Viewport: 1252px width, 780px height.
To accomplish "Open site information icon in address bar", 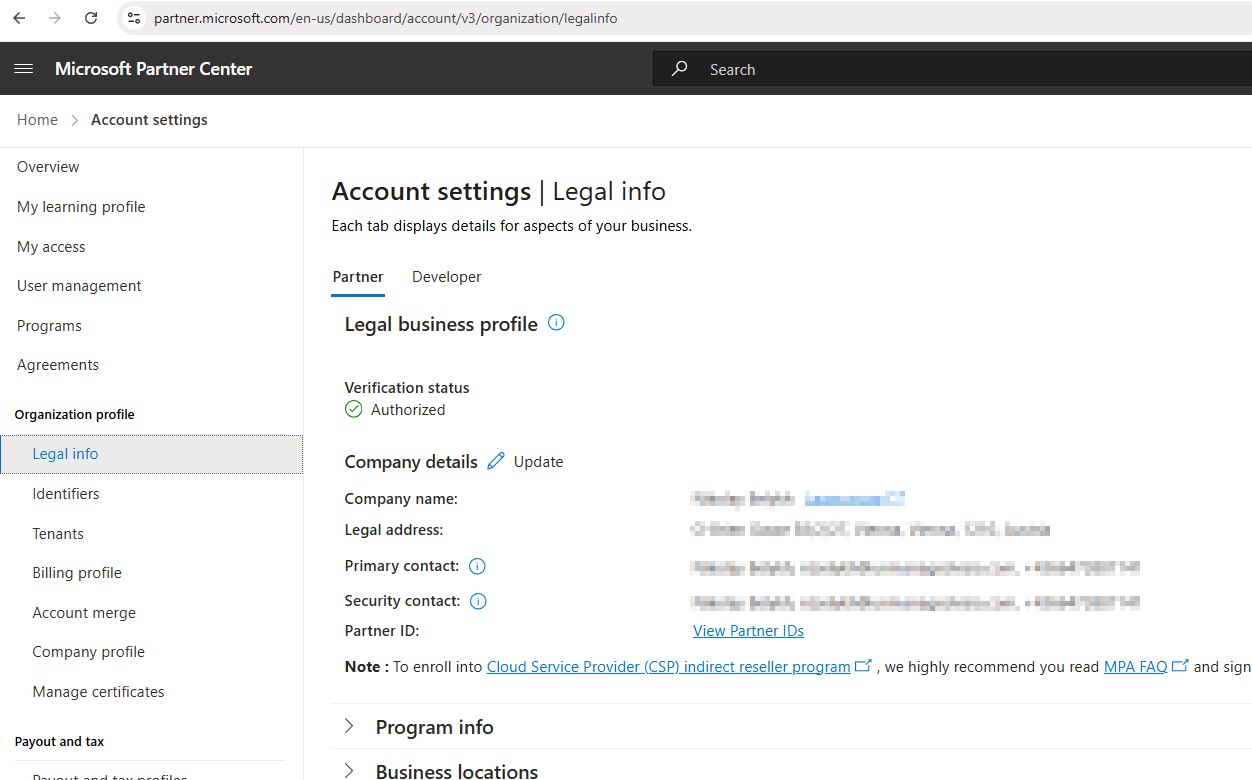I will (x=134, y=18).
